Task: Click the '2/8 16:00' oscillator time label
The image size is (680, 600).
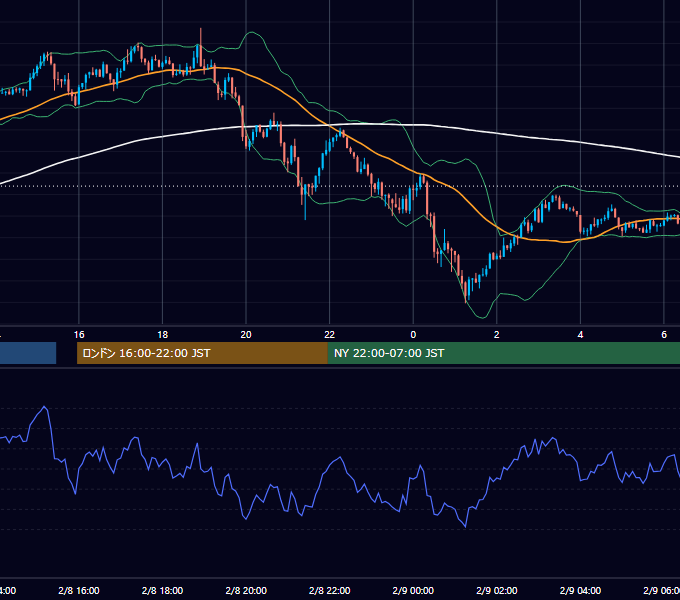Action: point(79,590)
